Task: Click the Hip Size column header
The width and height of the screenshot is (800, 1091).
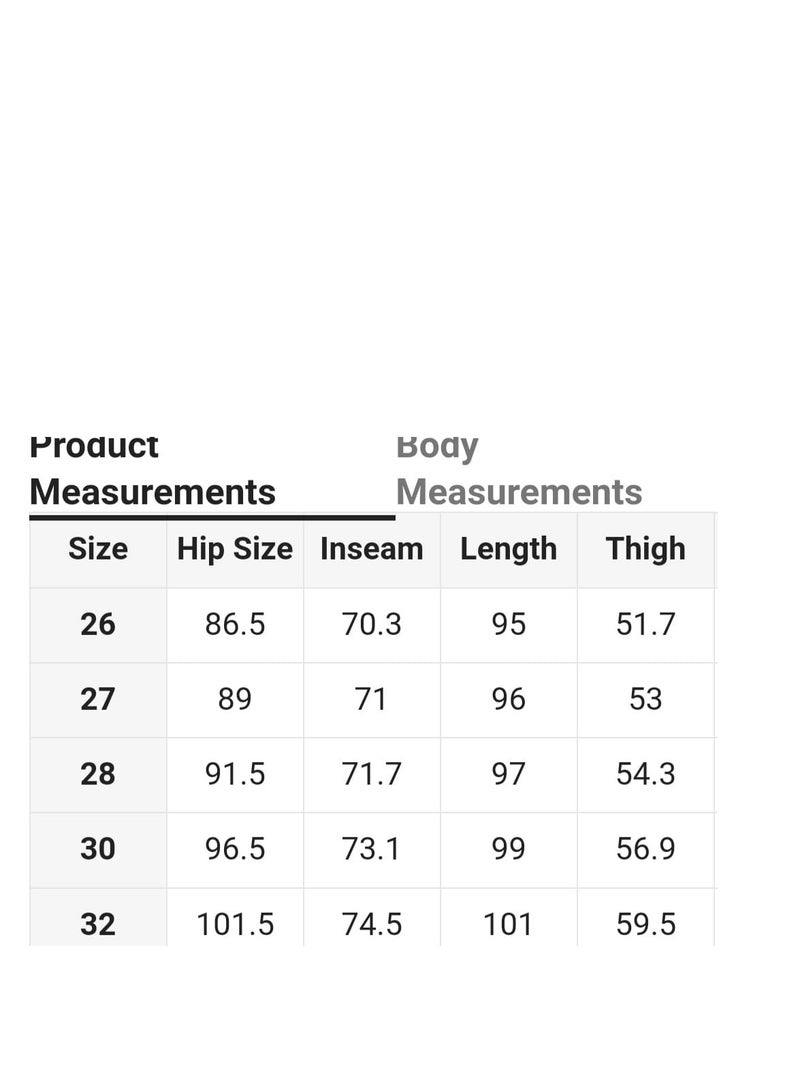Action: pyautogui.click(x=235, y=549)
